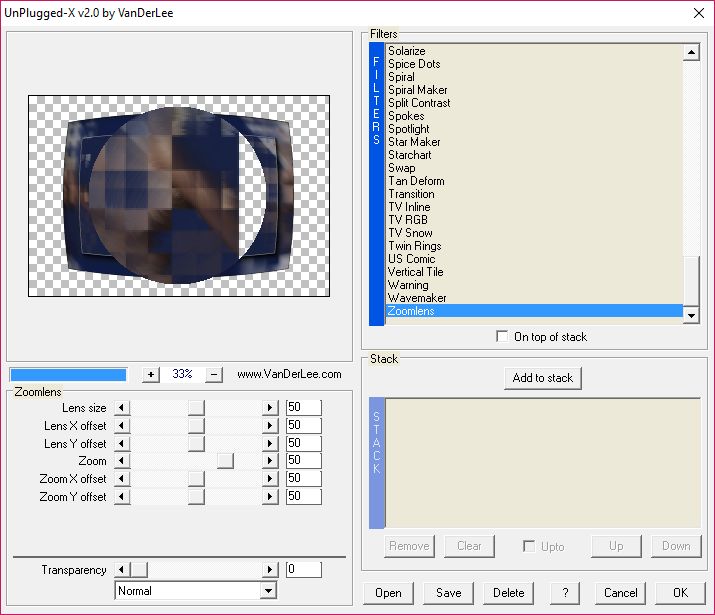The image size is (715, 615).
Task: Click right arrow of Lens X offset slider
Action: 270,425
